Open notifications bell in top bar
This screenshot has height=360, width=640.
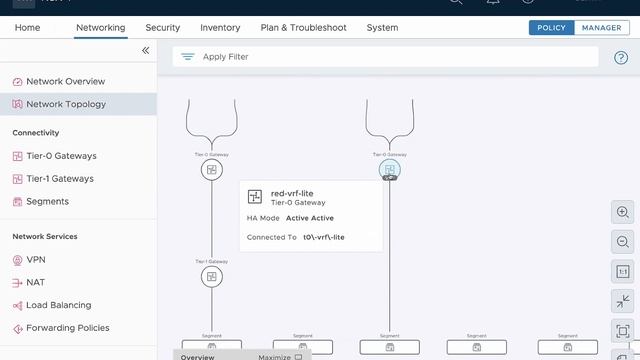493,2
